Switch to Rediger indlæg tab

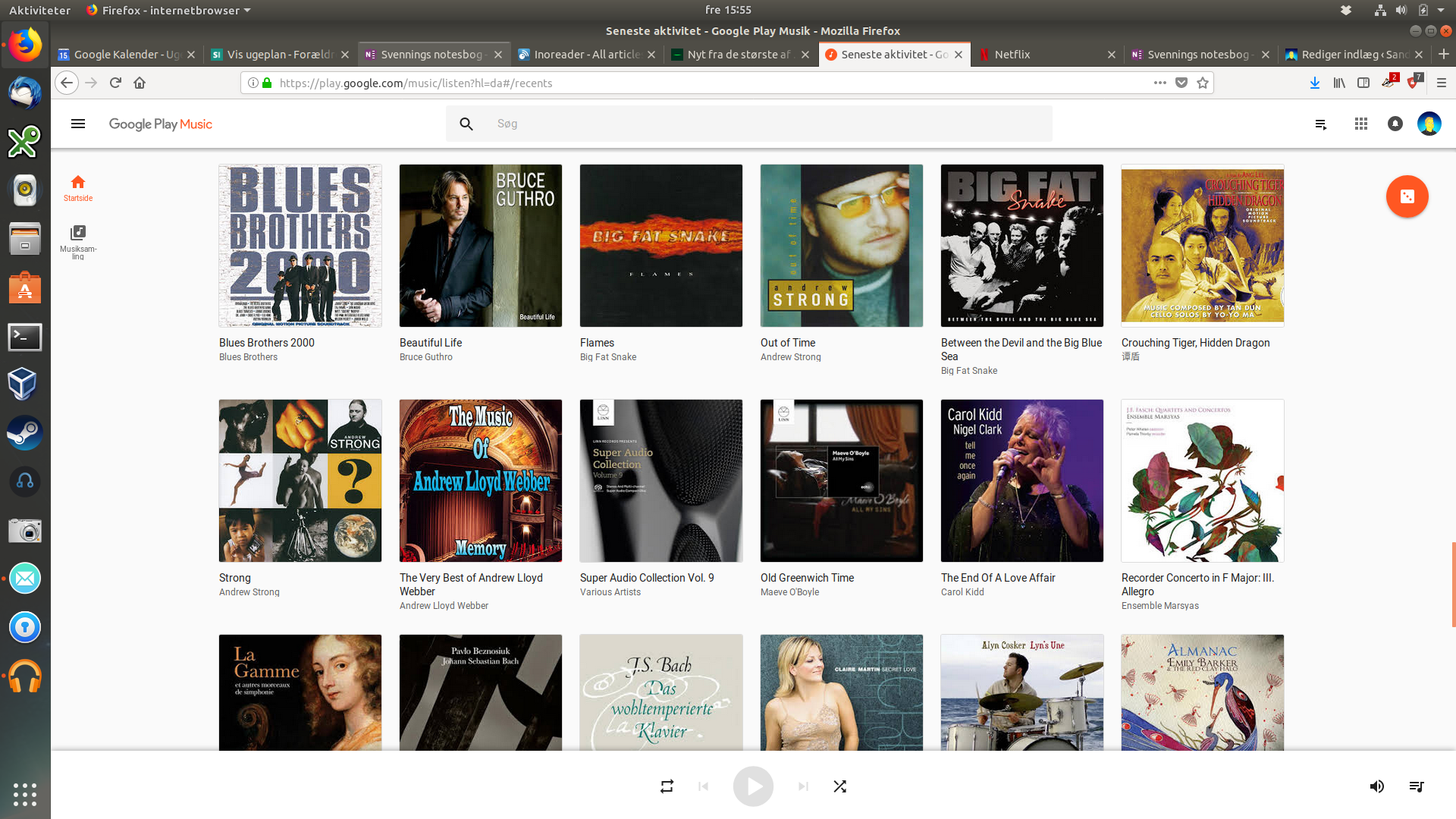(1354, 55)
